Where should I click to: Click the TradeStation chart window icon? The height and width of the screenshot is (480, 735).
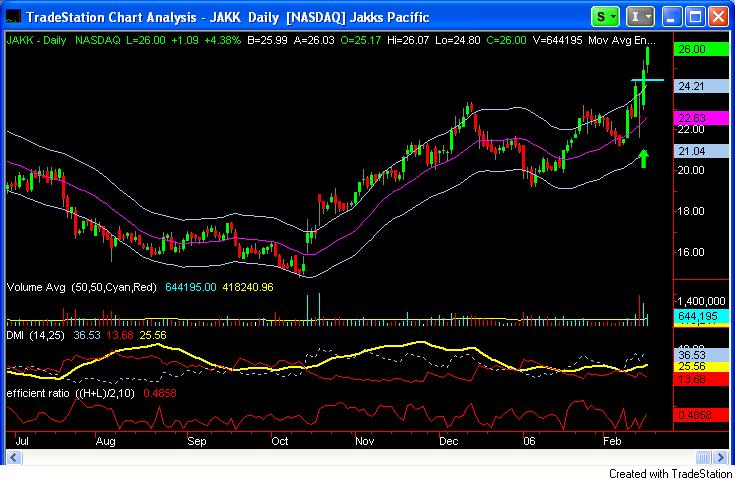[x=13, y=17]
